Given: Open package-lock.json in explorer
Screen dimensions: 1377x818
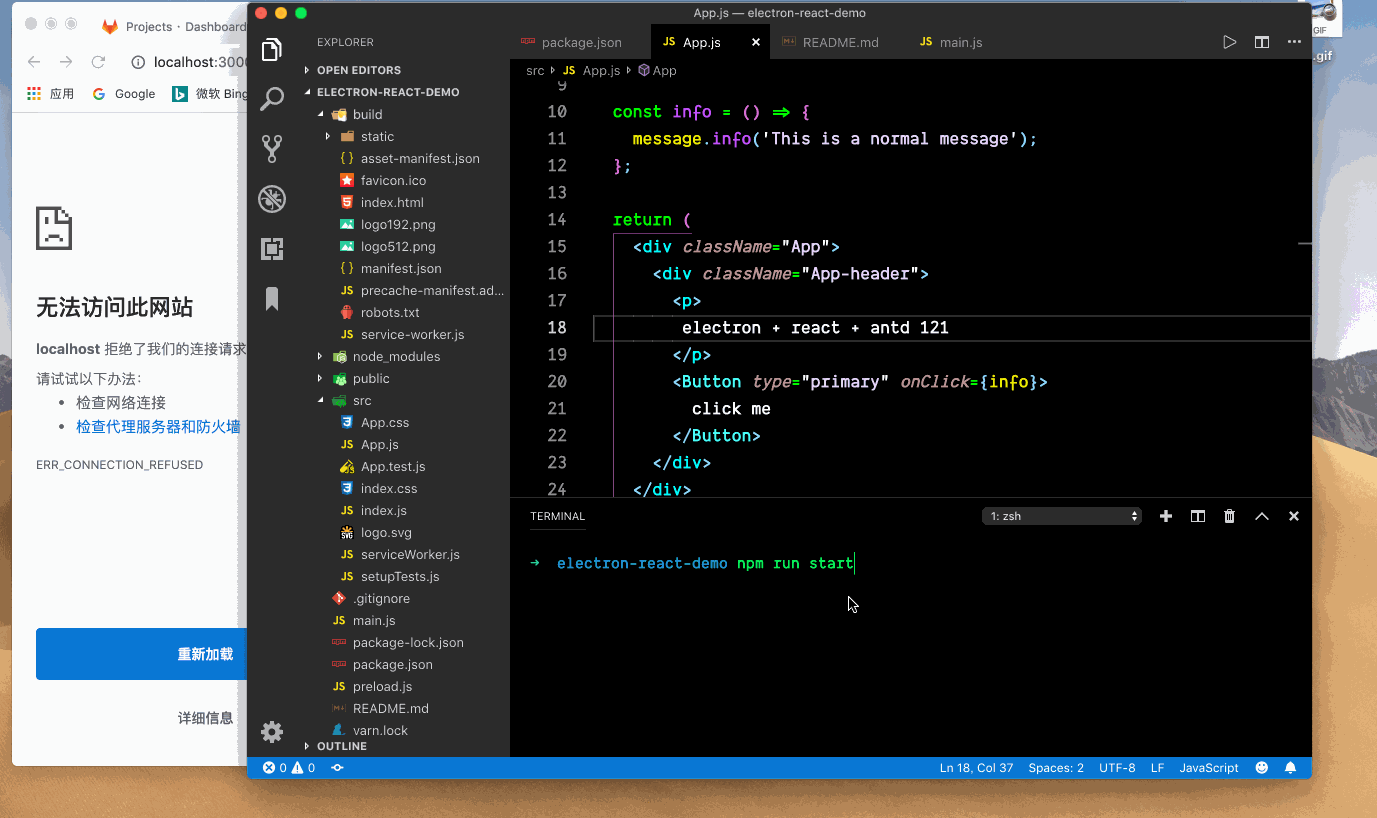Looking at the screenshot, I should tap(408, 642).
